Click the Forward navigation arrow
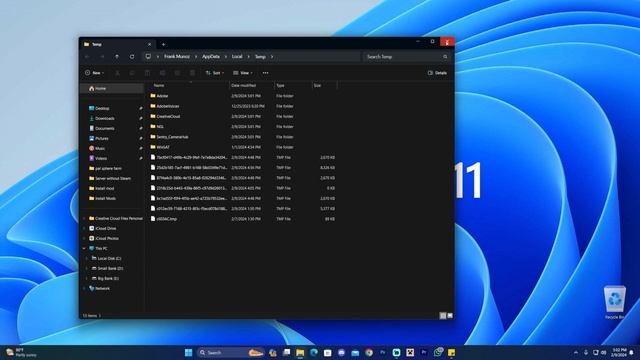The height and width of the screenshot is (360, 640). (102, 57)
